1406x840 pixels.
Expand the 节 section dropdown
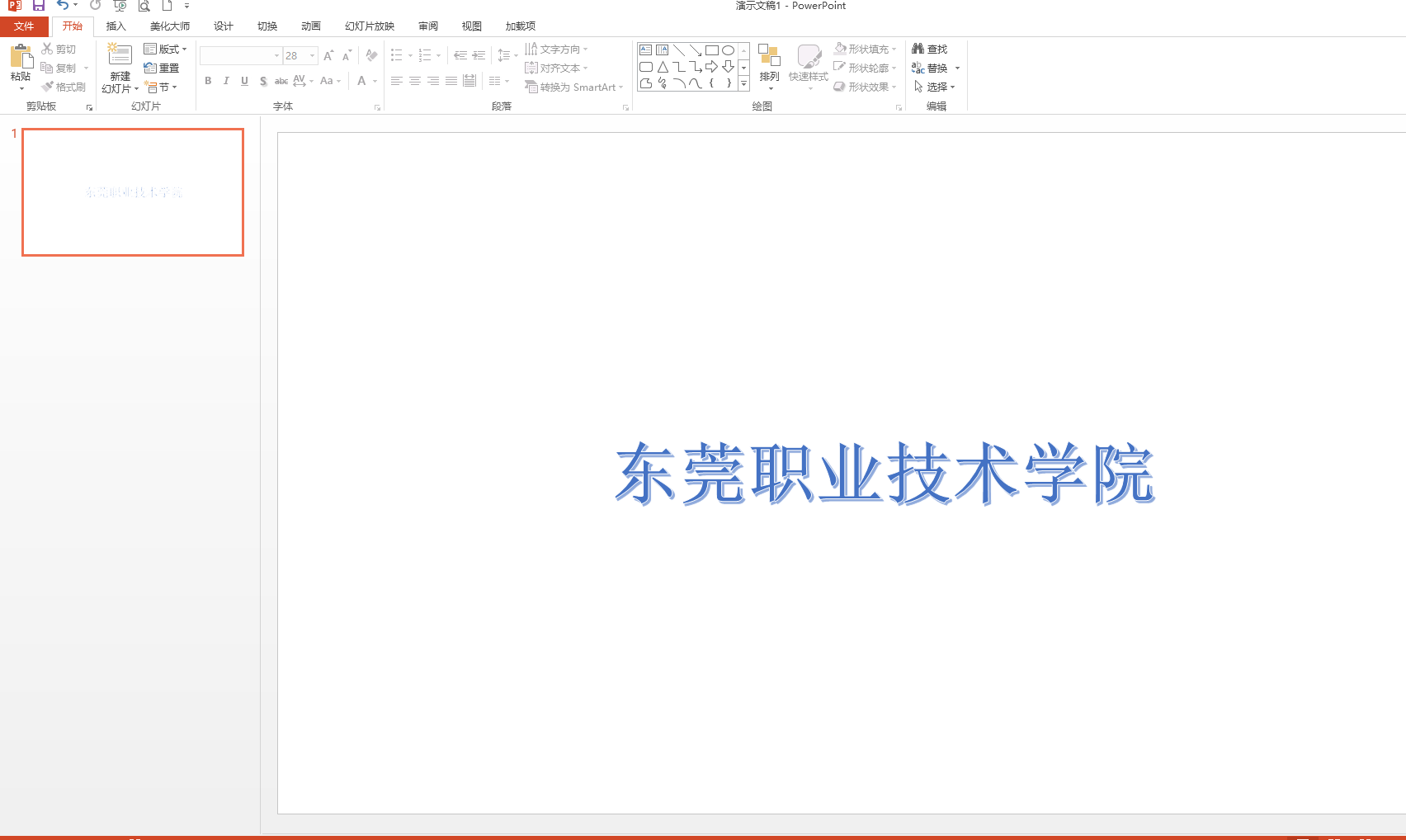point(160,87)
